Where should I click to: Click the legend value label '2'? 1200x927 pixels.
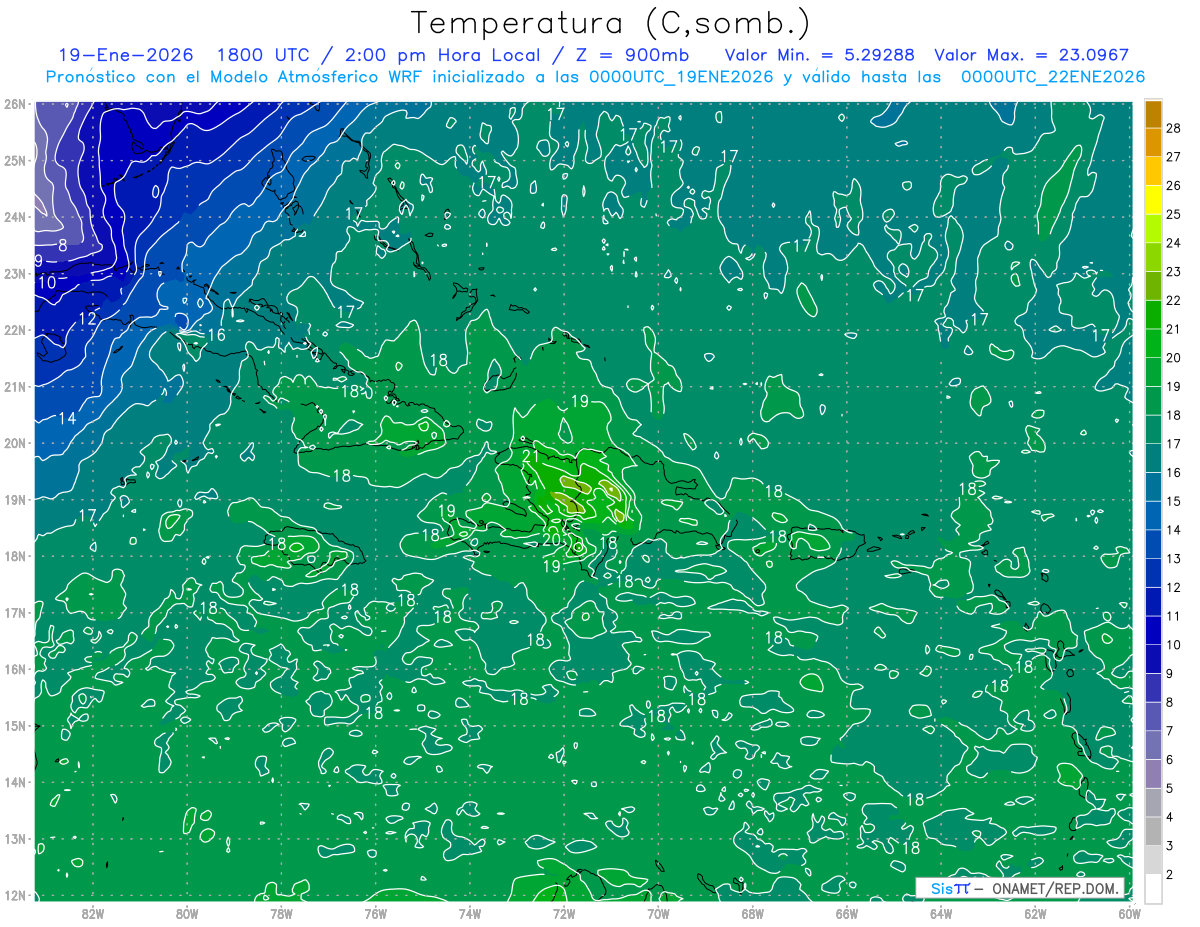[1170, 874]
